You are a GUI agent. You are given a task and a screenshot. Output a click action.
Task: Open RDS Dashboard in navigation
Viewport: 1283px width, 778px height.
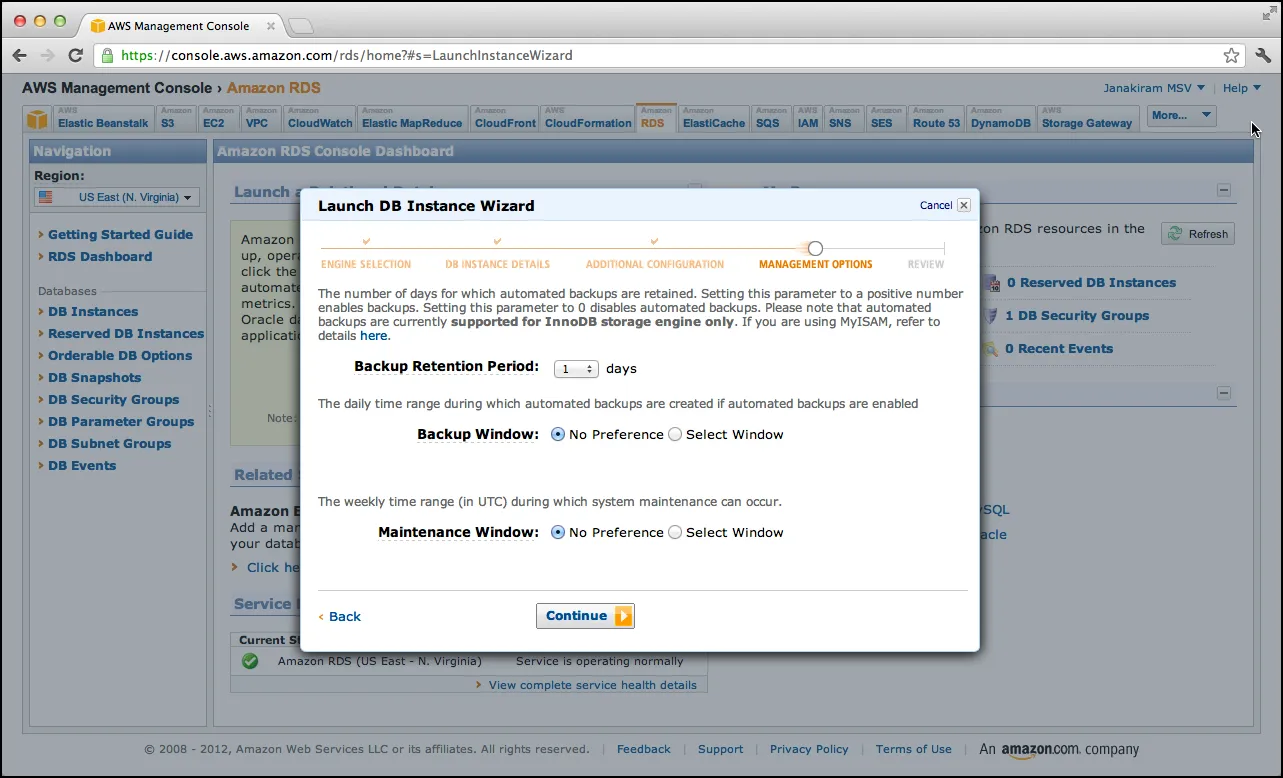click(x=100, y=257)
